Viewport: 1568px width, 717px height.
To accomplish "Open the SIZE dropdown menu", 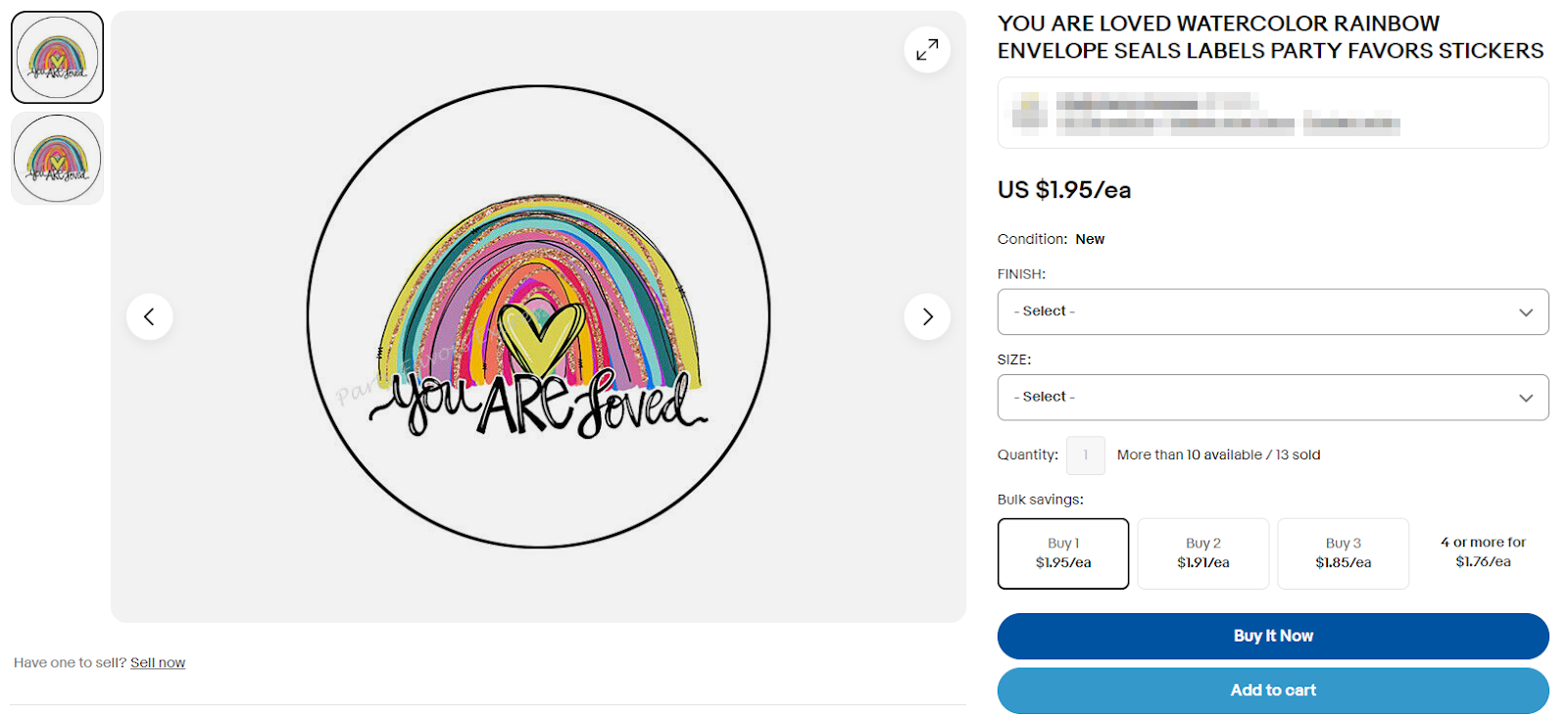I will coord(1273,398).
